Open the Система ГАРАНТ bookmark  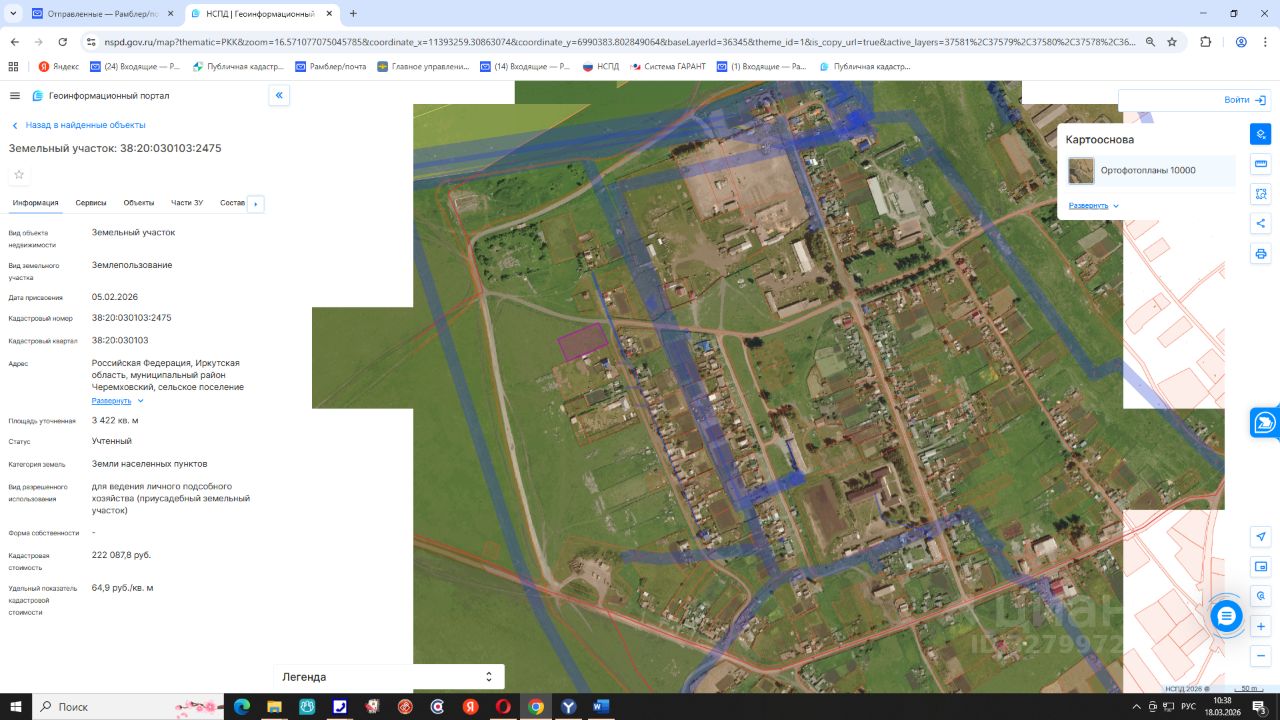click(667, 66)
